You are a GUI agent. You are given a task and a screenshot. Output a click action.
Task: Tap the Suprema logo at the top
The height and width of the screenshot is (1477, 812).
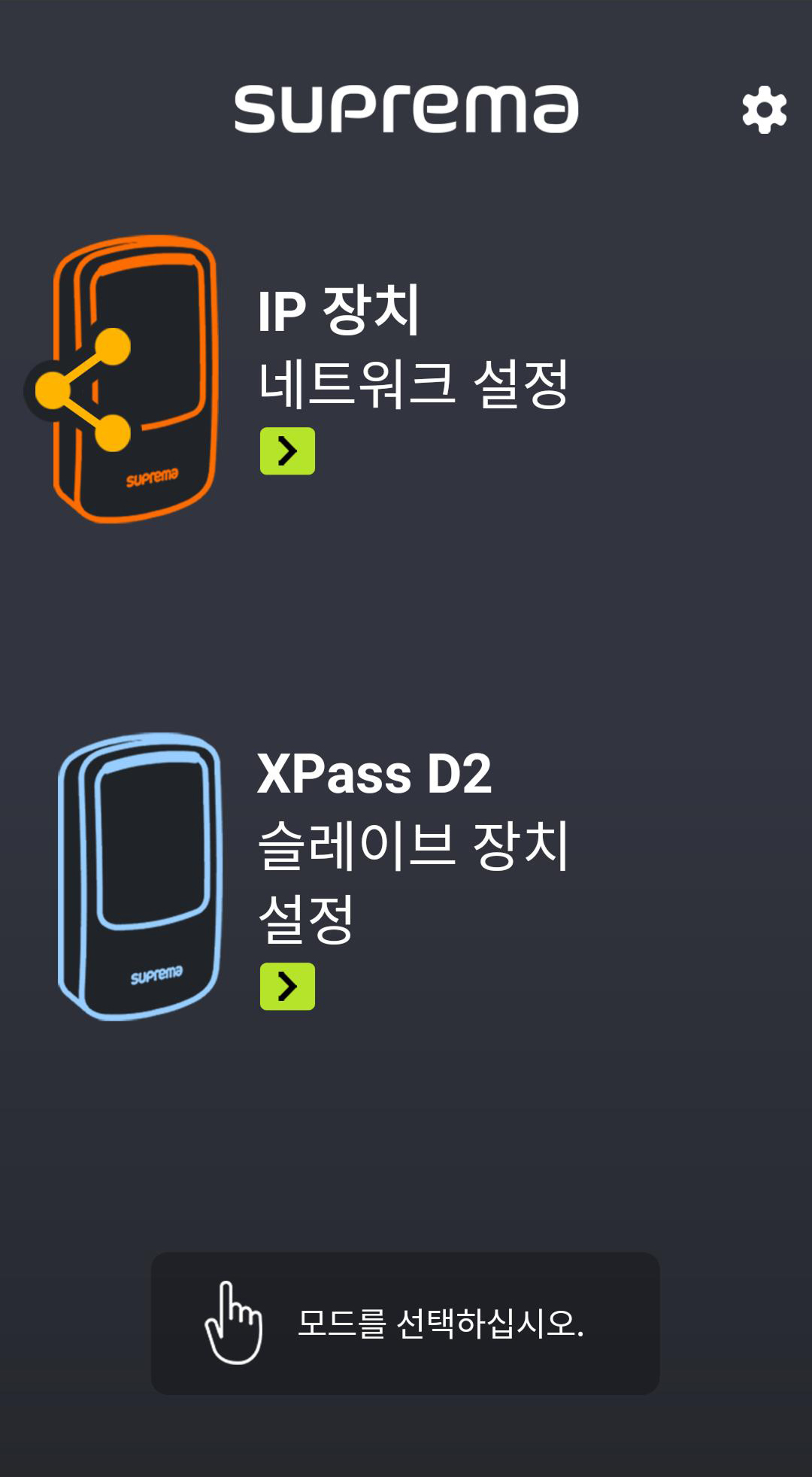point(406,110)
